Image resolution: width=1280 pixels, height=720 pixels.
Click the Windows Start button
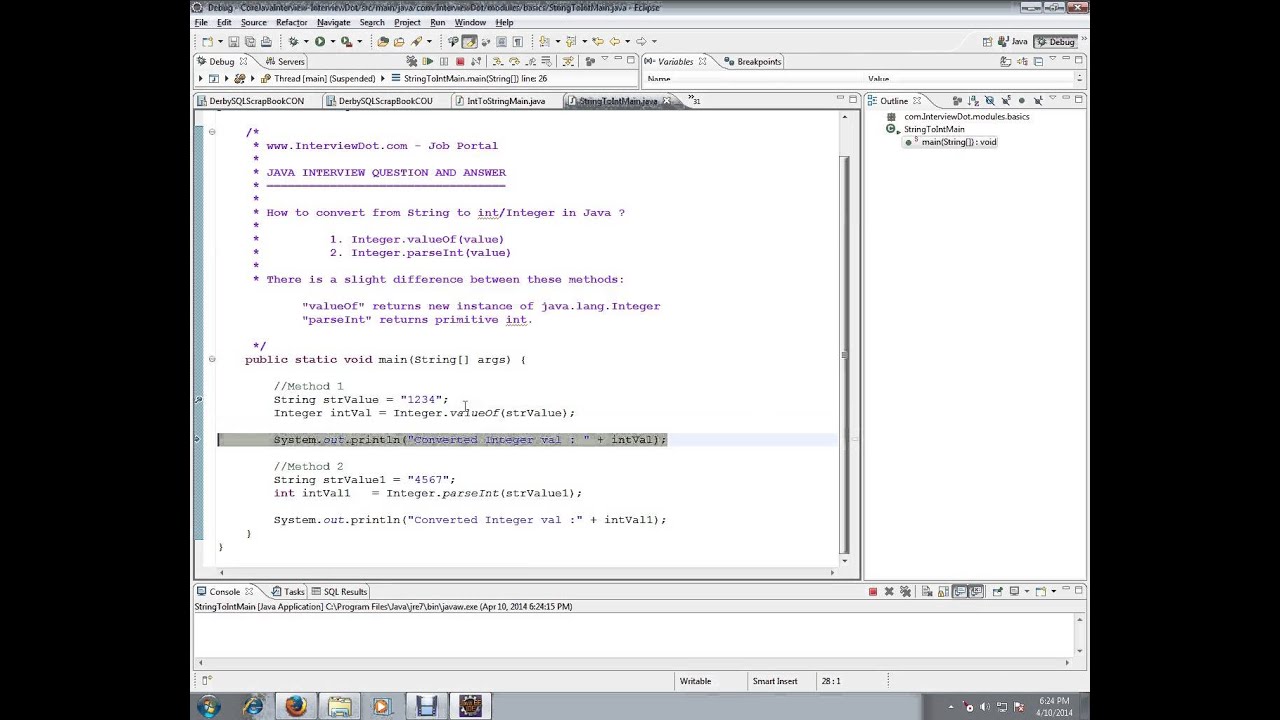209,707
